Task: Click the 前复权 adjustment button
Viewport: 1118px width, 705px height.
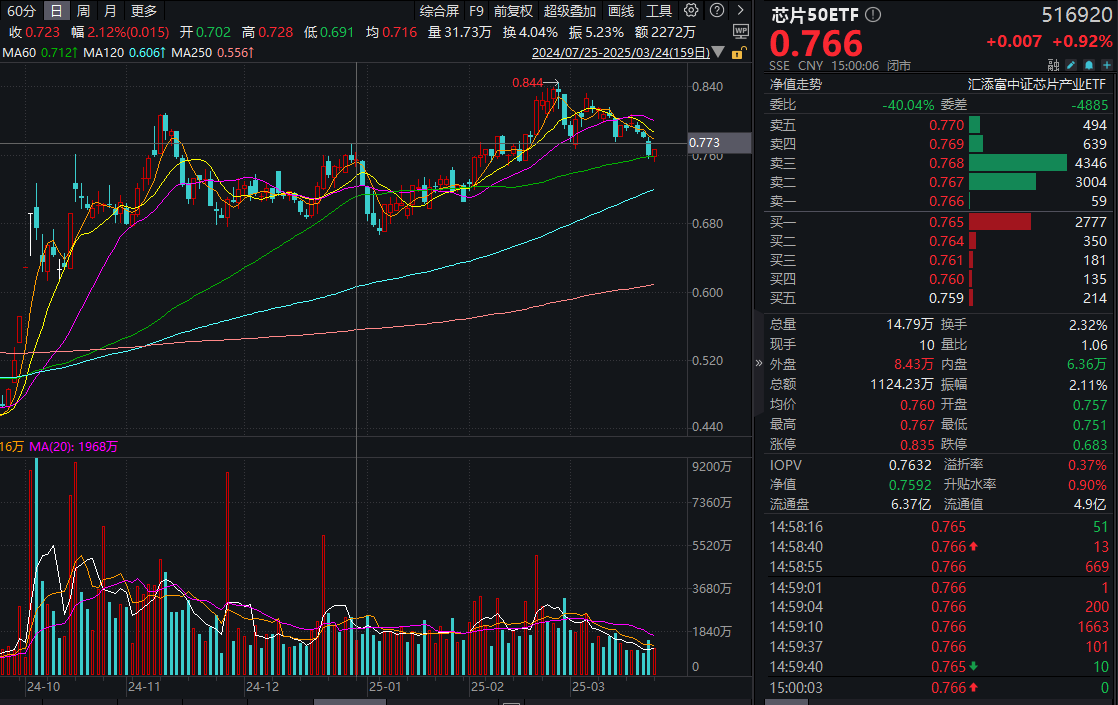Action: (x=513, y=10)
